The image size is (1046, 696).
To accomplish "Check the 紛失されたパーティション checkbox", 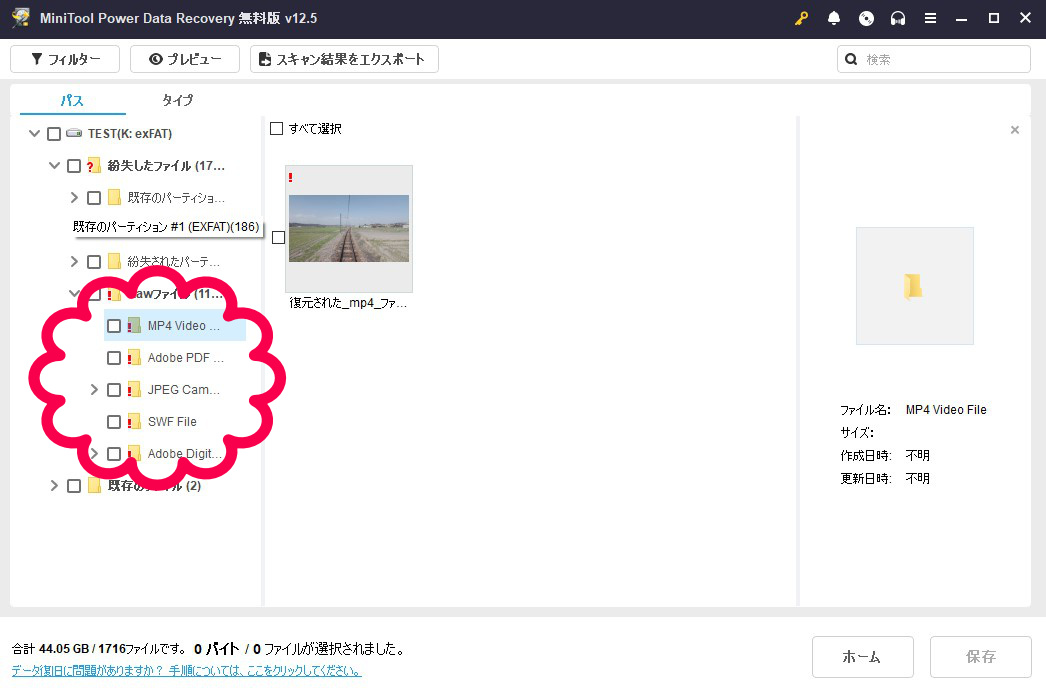I will 94,262.
